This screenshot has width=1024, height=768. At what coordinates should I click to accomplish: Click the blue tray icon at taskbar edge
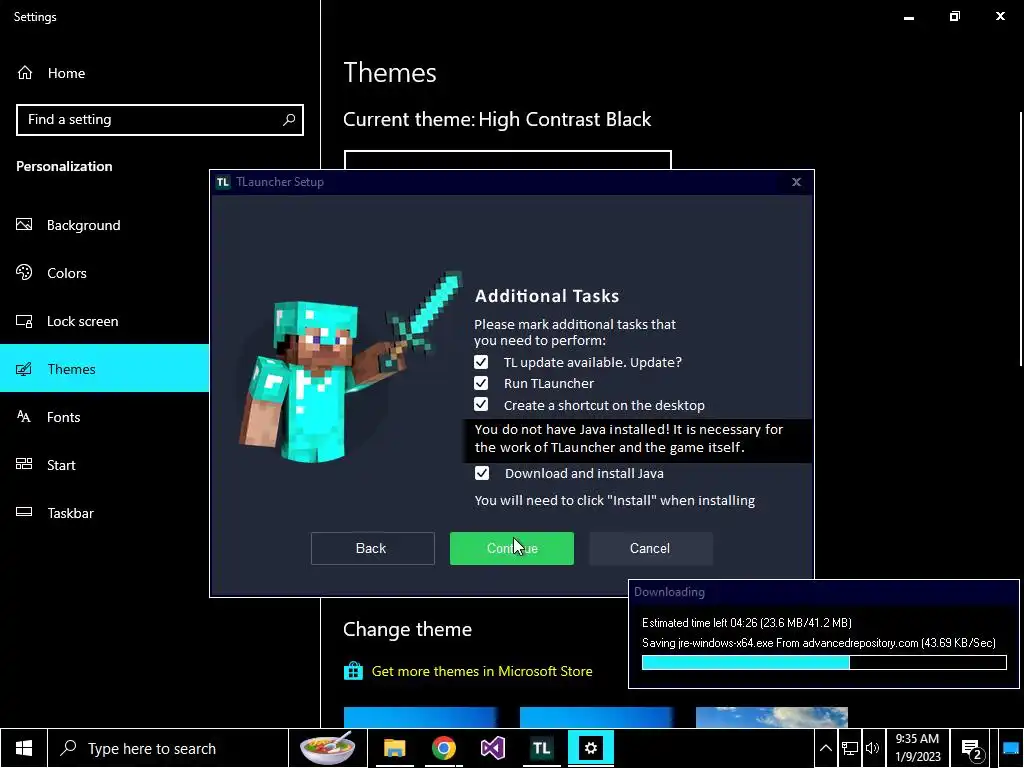[1010, 748]
